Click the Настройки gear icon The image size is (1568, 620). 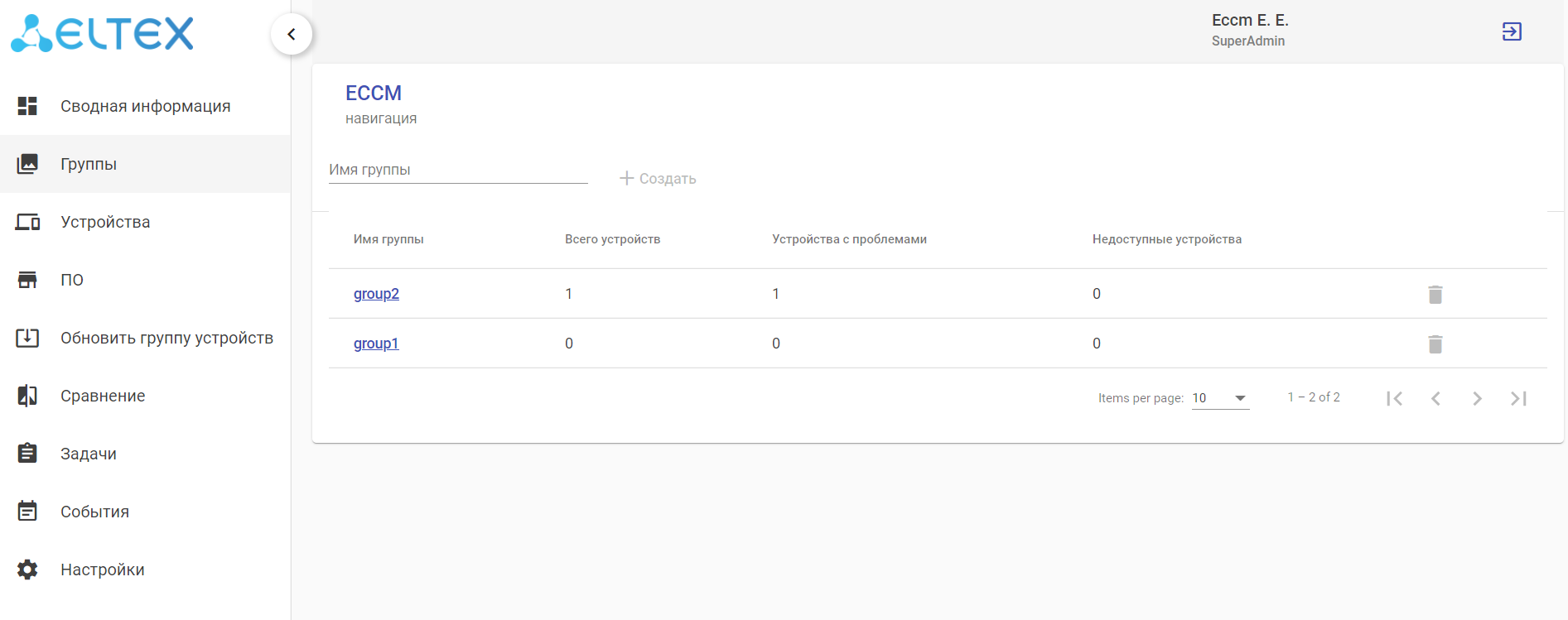(x=27, y=570)
